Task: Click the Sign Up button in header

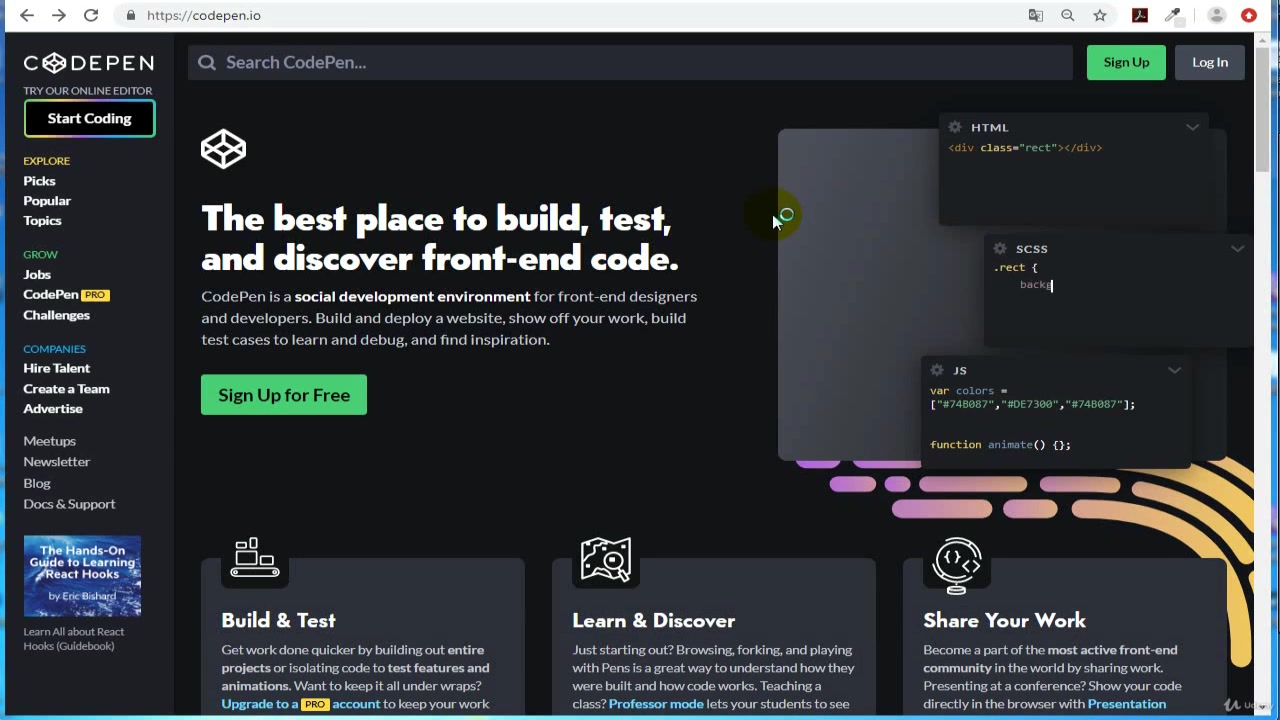Action: tap(1126, 62)
